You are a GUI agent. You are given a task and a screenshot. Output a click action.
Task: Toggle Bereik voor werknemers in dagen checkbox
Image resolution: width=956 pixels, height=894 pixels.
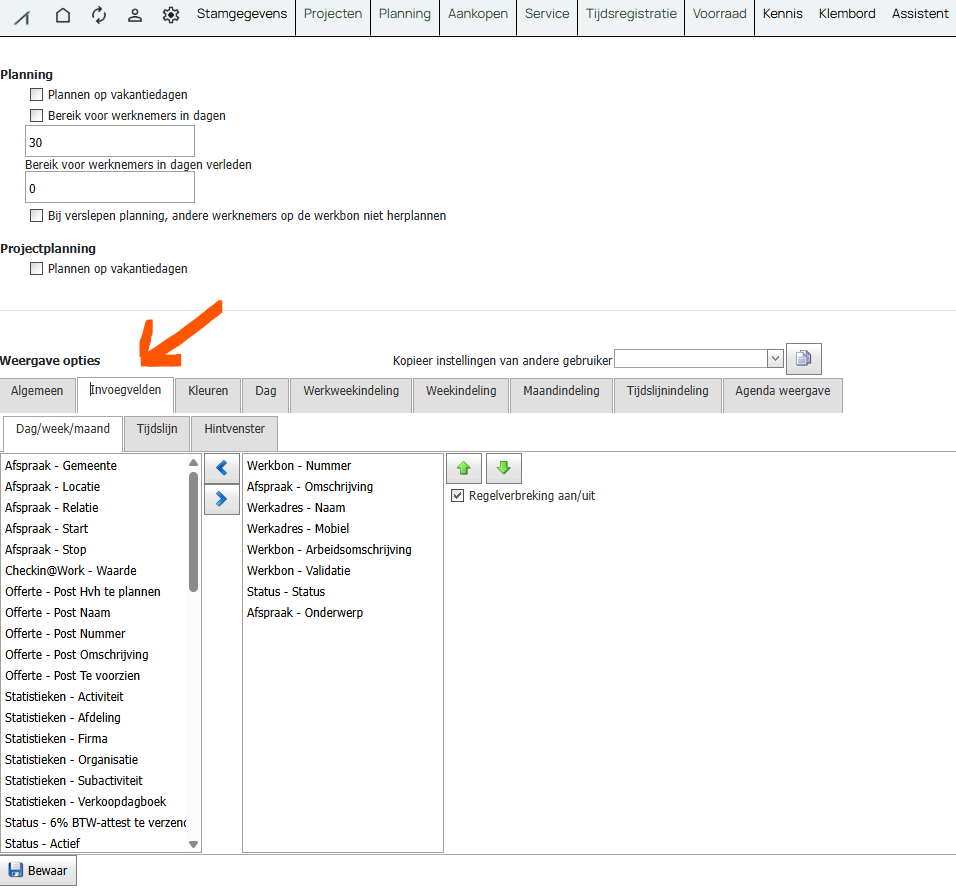pos(37,115)
